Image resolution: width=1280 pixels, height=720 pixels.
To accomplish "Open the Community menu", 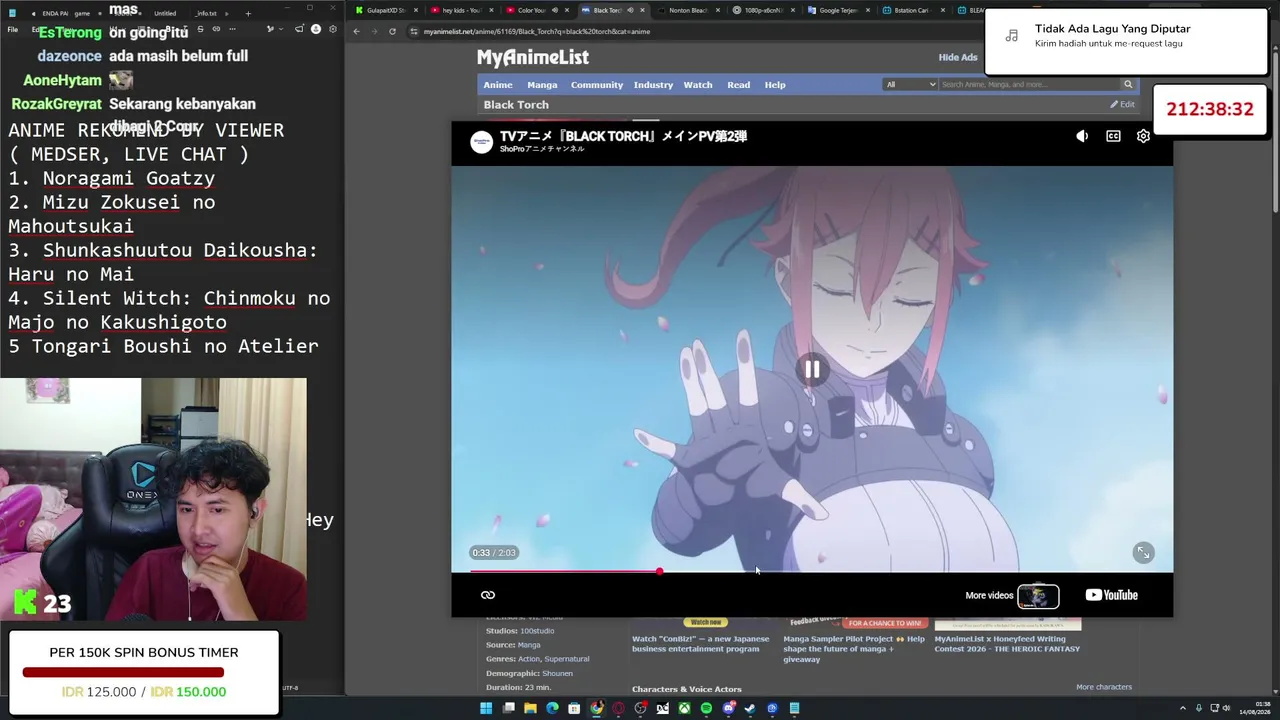I will pyautogui.click(x=597, y=85).
